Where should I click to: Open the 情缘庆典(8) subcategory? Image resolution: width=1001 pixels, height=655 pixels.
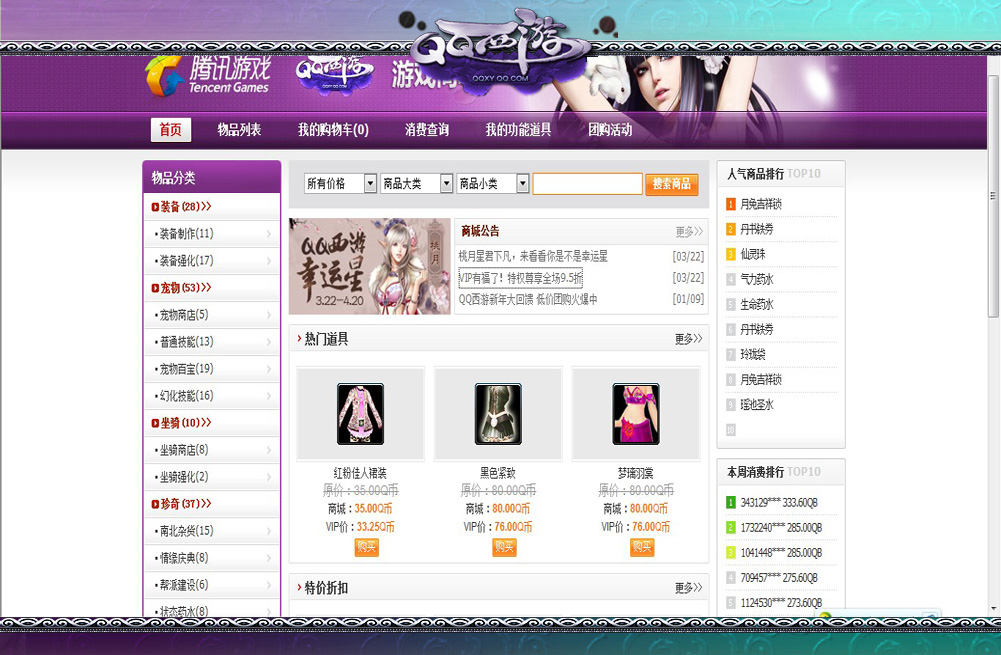(184, 558)
